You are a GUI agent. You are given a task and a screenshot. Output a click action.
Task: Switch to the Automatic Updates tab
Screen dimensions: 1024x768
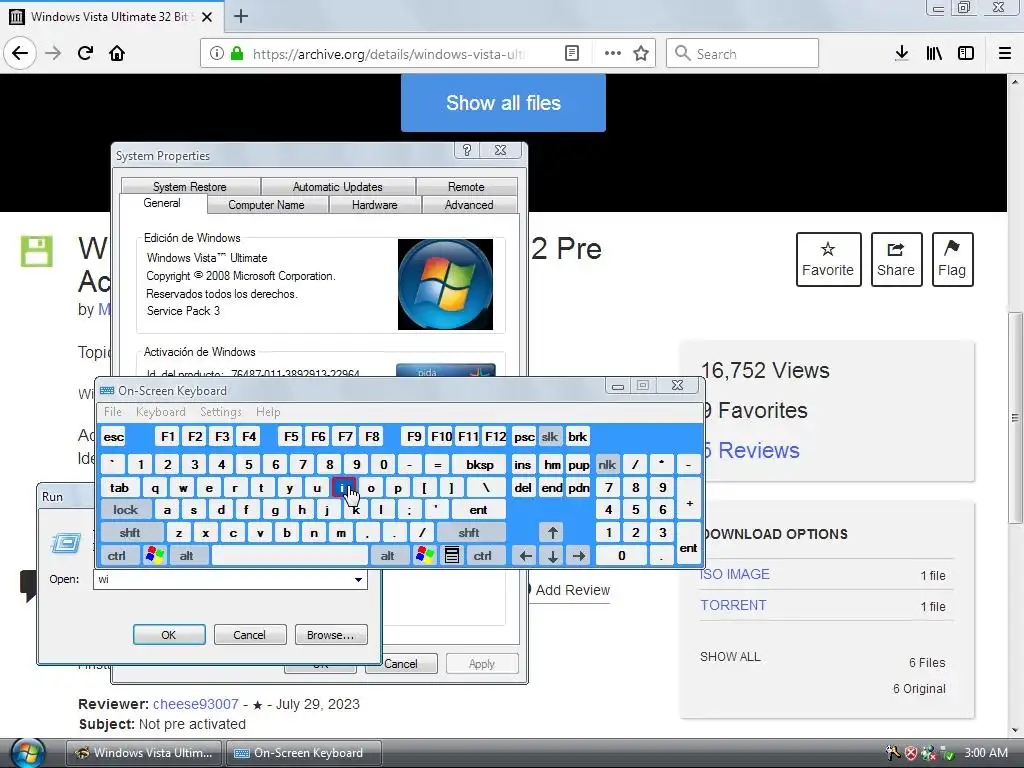[338, 187]
